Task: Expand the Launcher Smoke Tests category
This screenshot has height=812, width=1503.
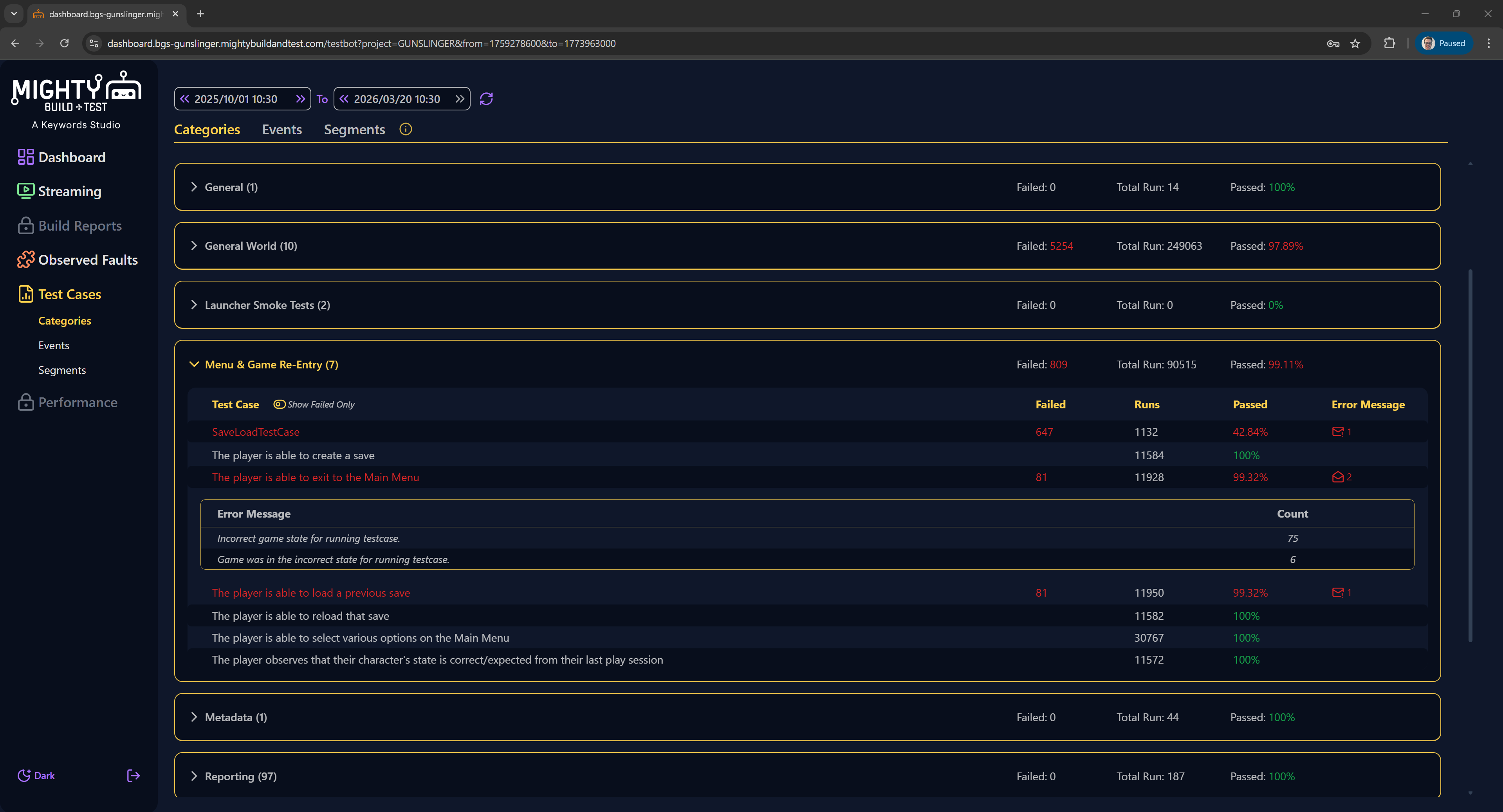Action: pos(194,305)
